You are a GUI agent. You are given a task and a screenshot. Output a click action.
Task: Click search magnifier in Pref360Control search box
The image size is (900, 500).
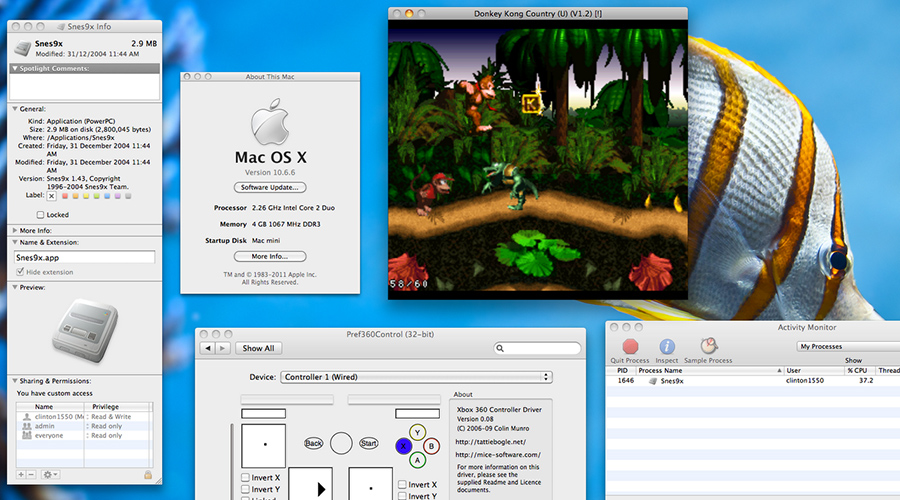[x=500, y=348]
